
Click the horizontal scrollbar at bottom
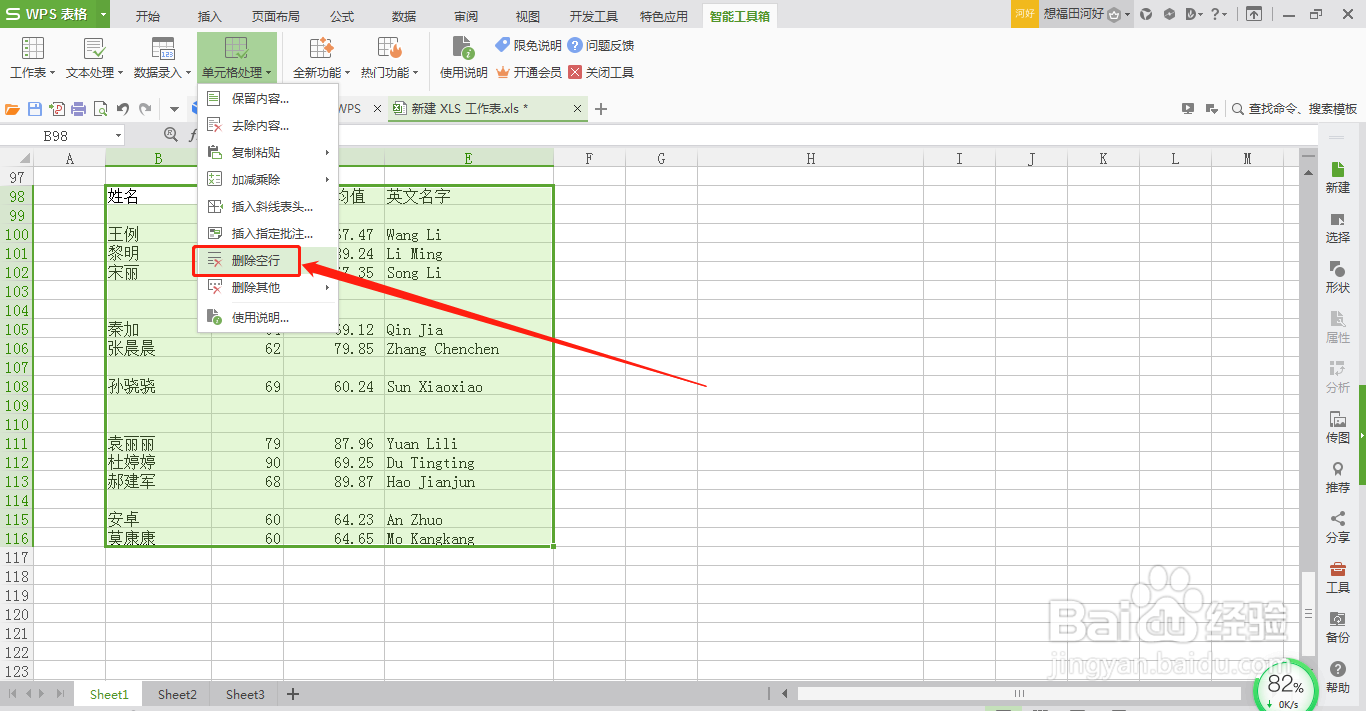point(1020,693)
